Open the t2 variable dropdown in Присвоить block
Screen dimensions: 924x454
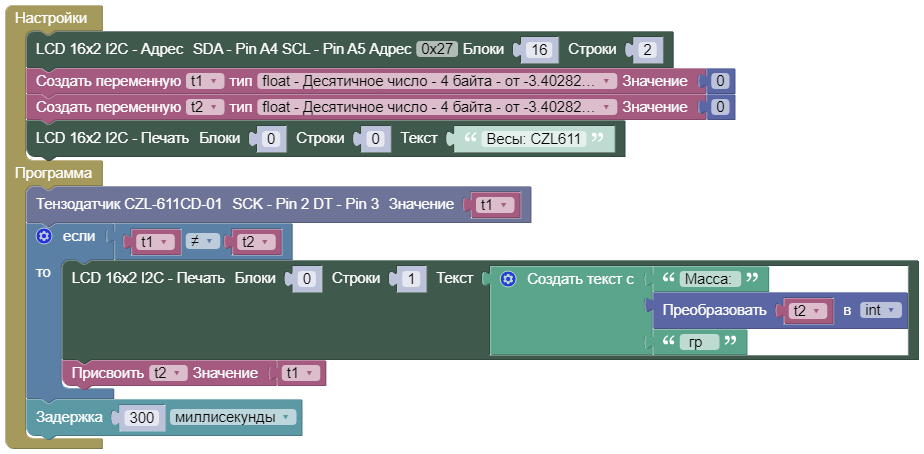point(168,373)
